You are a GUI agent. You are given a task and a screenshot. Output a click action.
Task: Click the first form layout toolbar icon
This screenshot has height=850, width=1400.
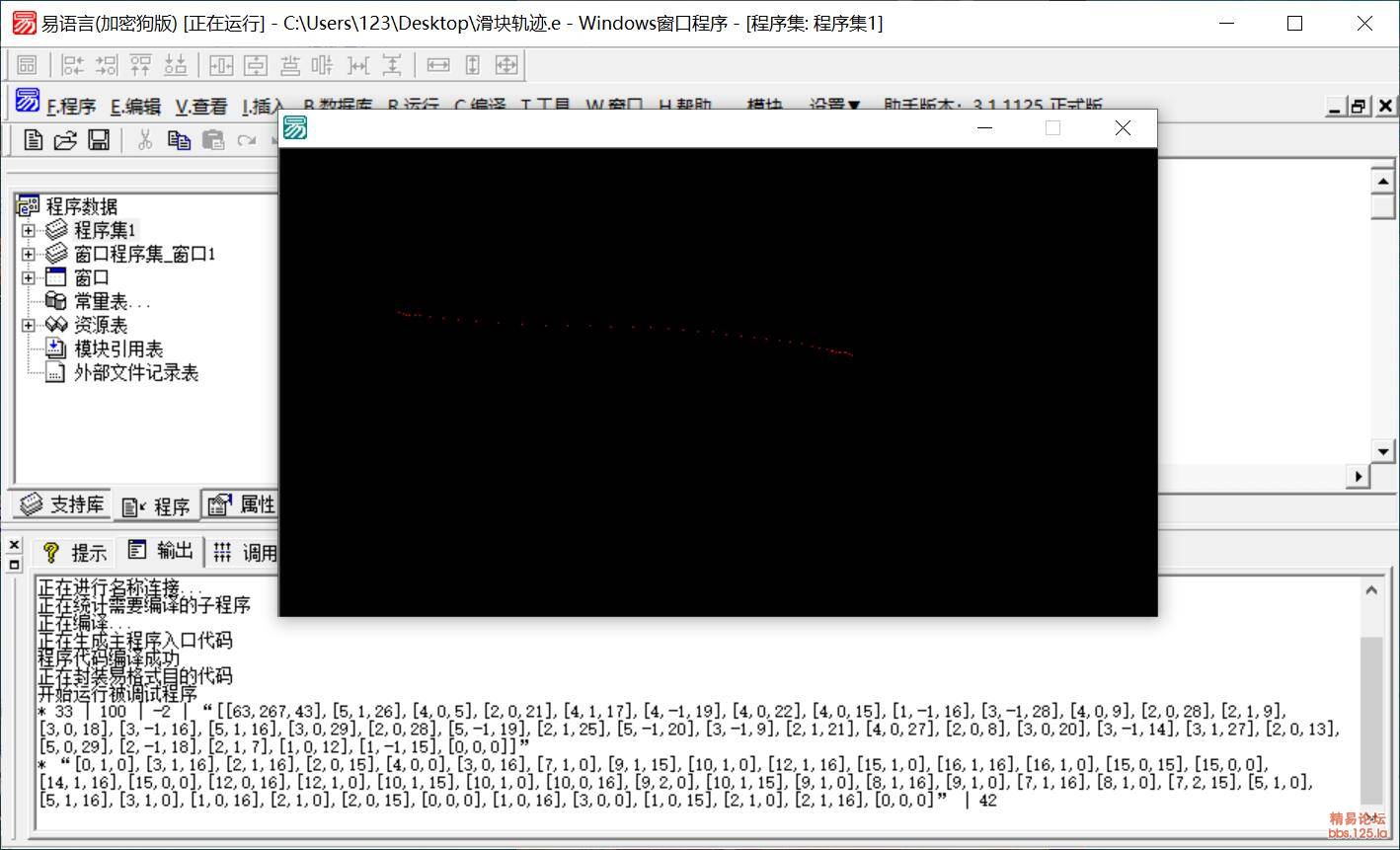coord(28,65)
